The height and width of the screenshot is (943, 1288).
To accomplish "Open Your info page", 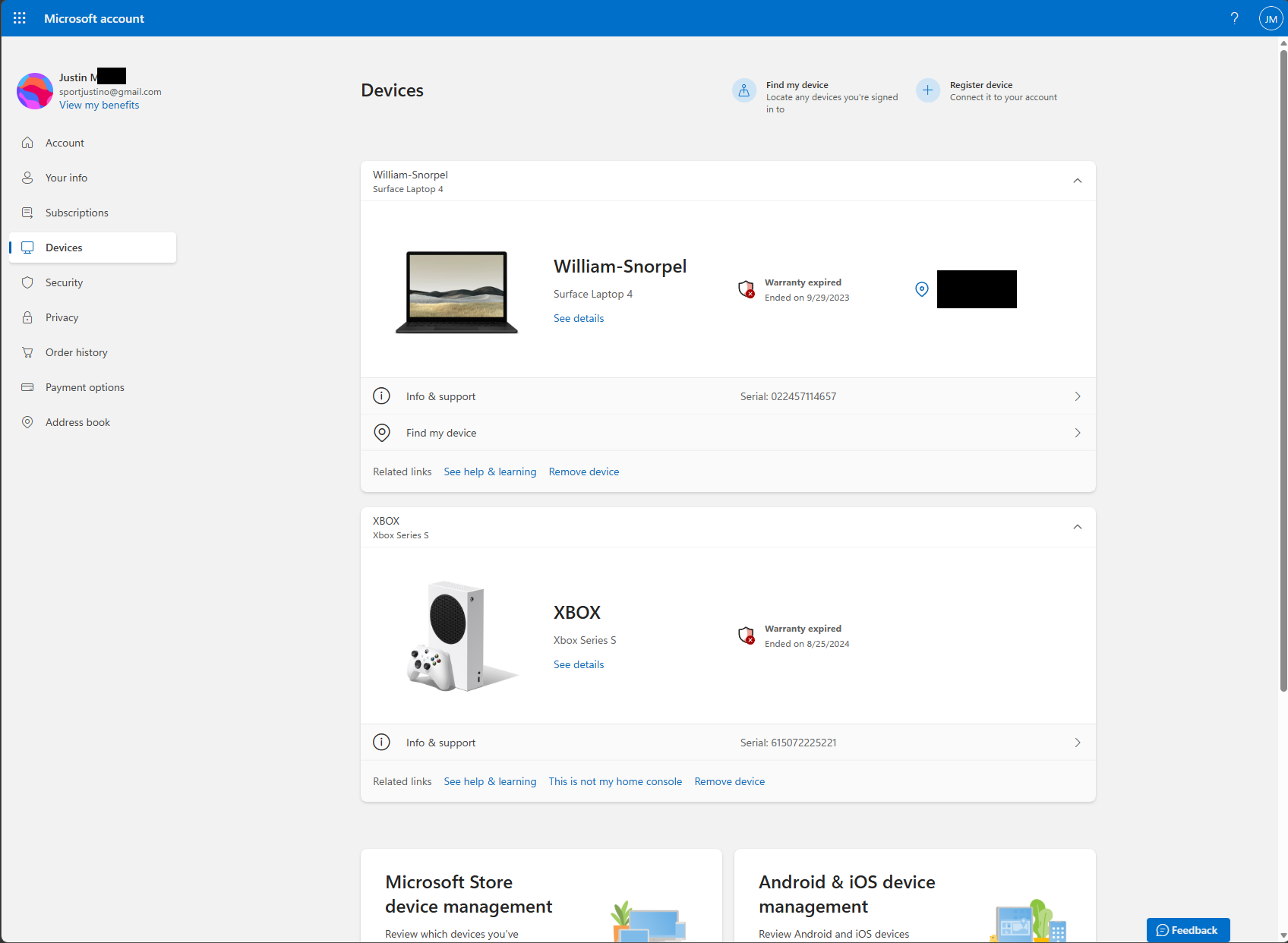I will (x=93, y=178).
